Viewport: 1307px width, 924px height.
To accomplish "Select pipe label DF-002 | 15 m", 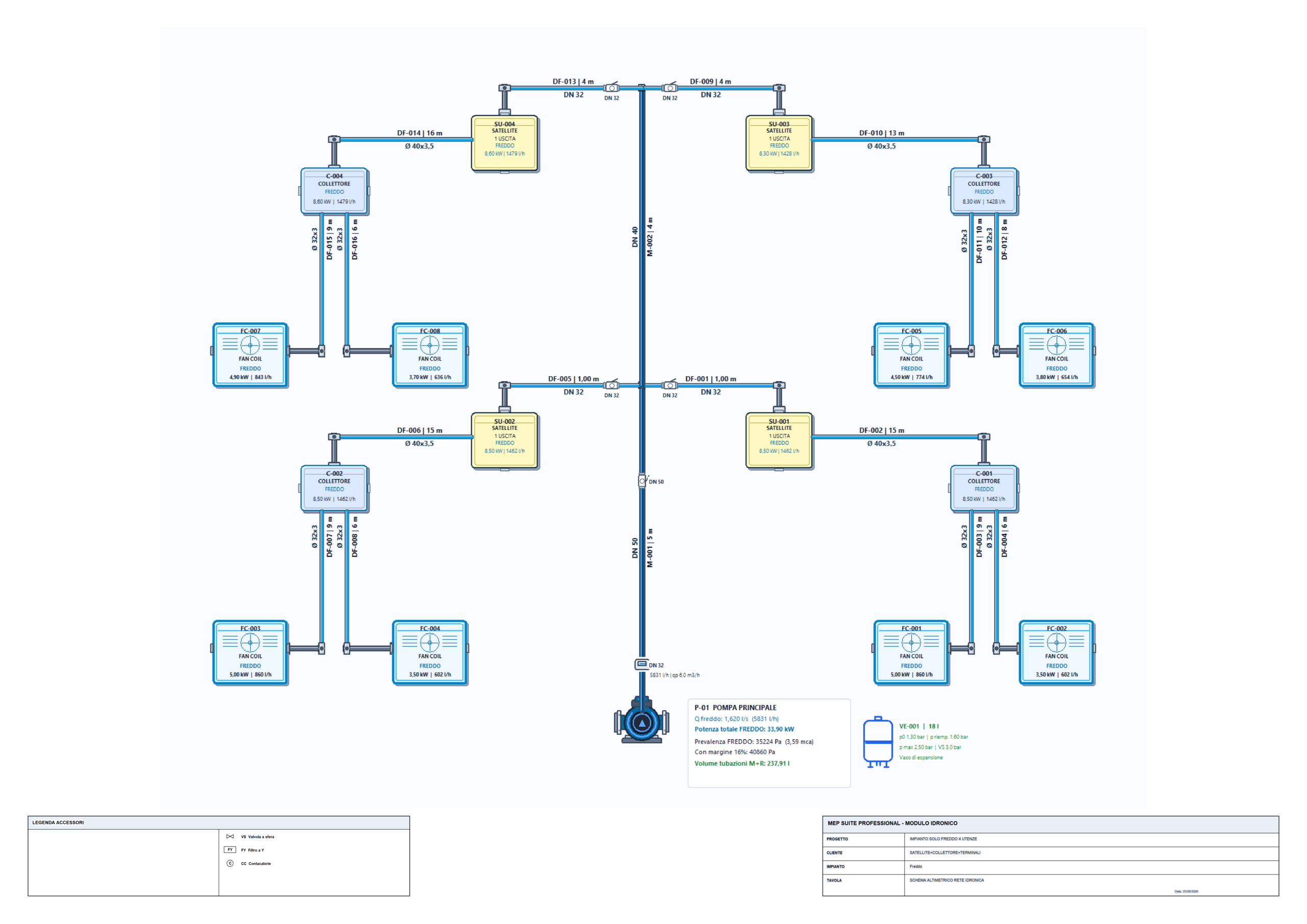I will [x=882, y=430].
